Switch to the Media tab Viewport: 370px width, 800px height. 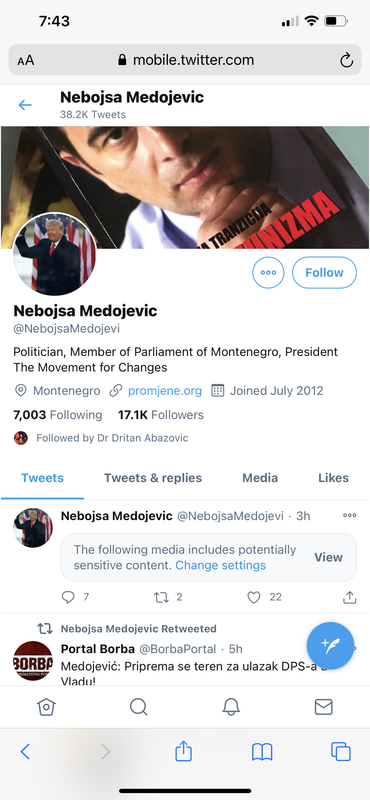[x=260, y=478]
